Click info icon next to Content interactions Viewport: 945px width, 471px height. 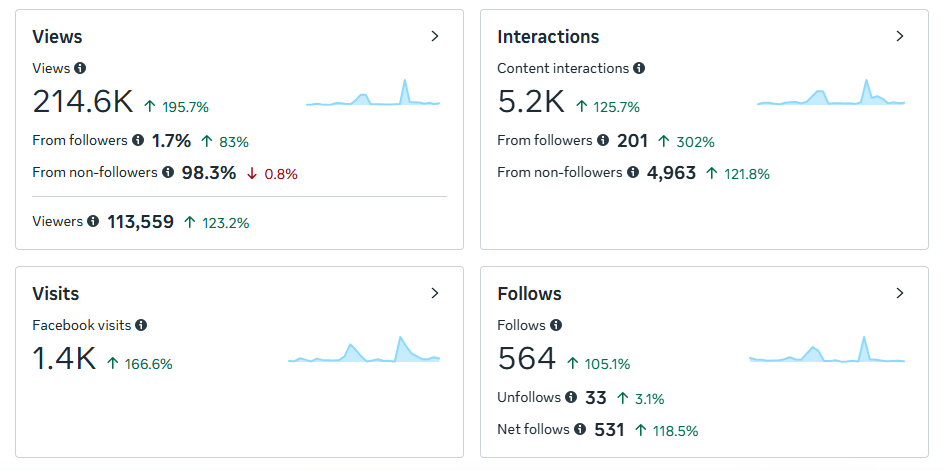[639, 68]
